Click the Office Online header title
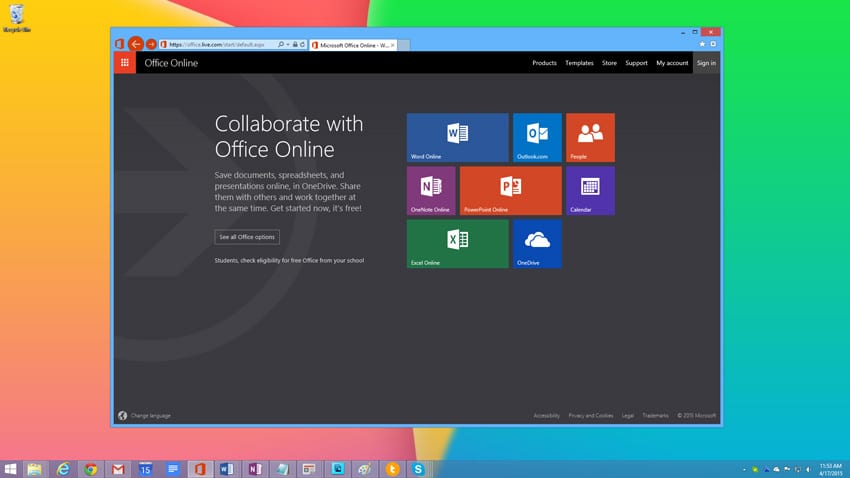Screen dimensions: 850x478 (x=171, y=63)
